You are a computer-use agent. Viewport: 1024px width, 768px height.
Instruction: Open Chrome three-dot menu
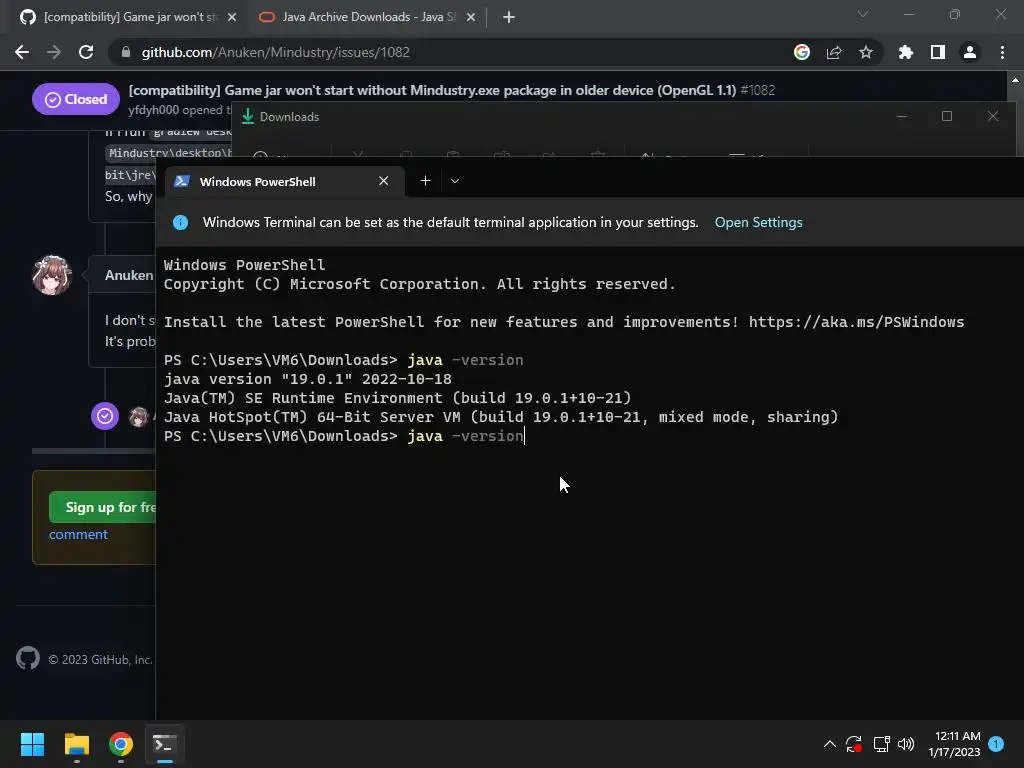click(1002, 52)
